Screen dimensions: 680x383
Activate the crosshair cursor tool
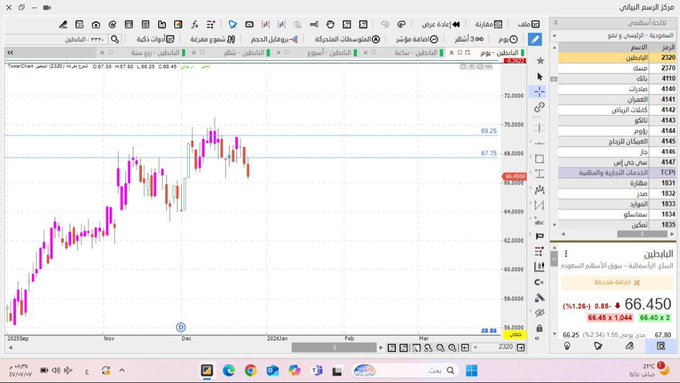pyautogui.click(x=539, y=92)
